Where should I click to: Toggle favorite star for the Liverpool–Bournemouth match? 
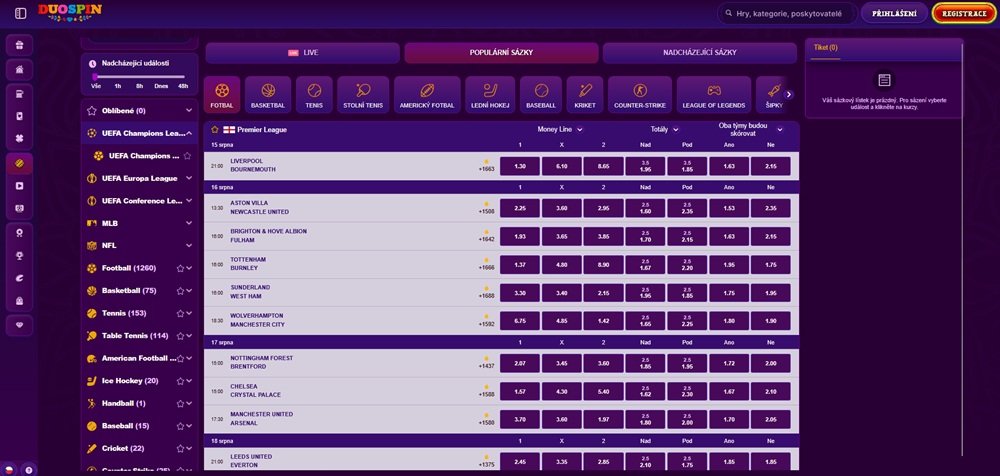coord(487,161)
